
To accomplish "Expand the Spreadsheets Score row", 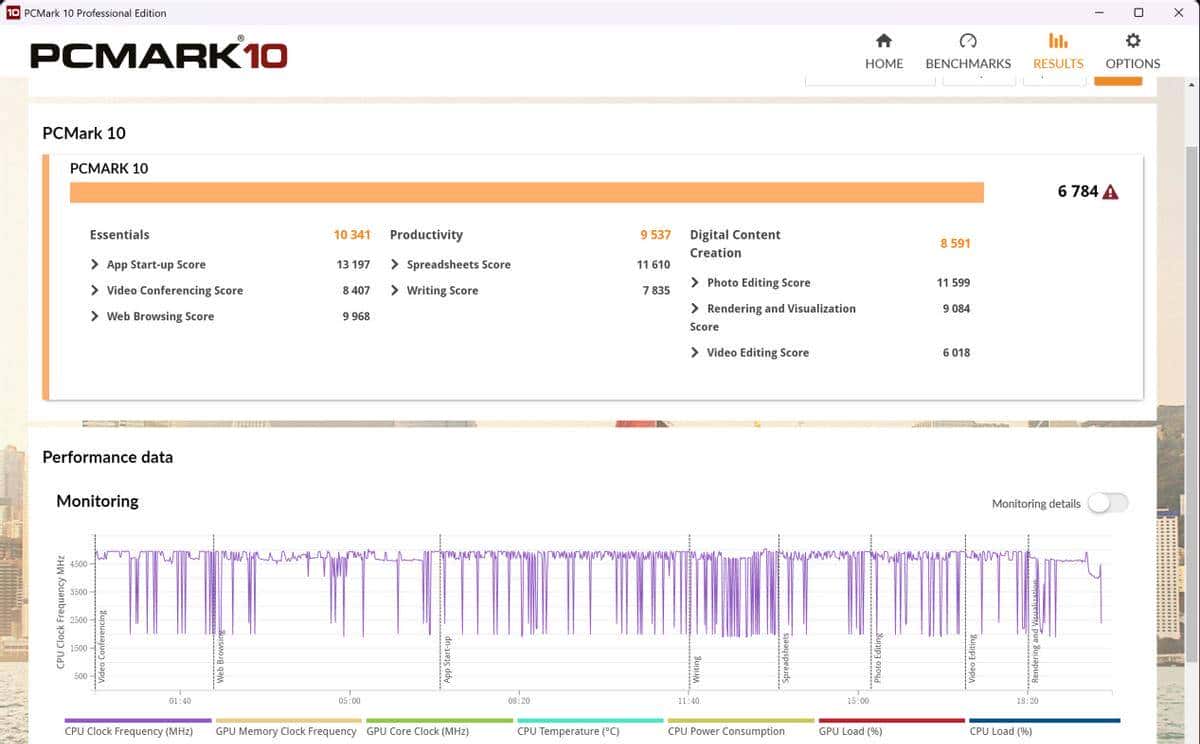I will click(x=396, y=265).
